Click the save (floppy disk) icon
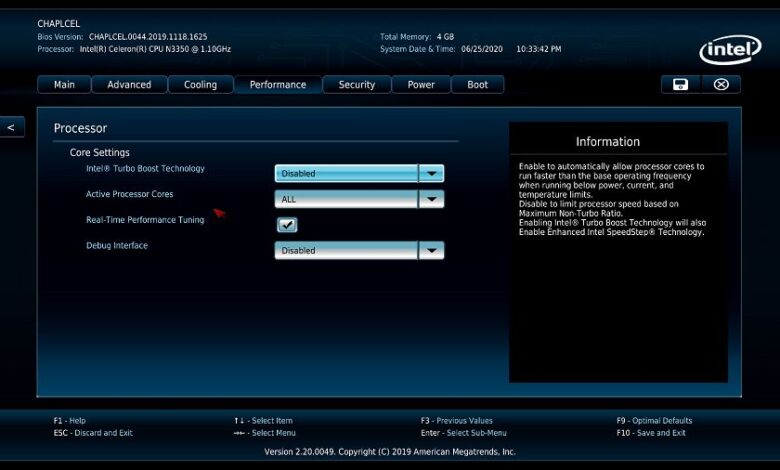780x470 pixels. pyautogui.click(x=681, y=85)
